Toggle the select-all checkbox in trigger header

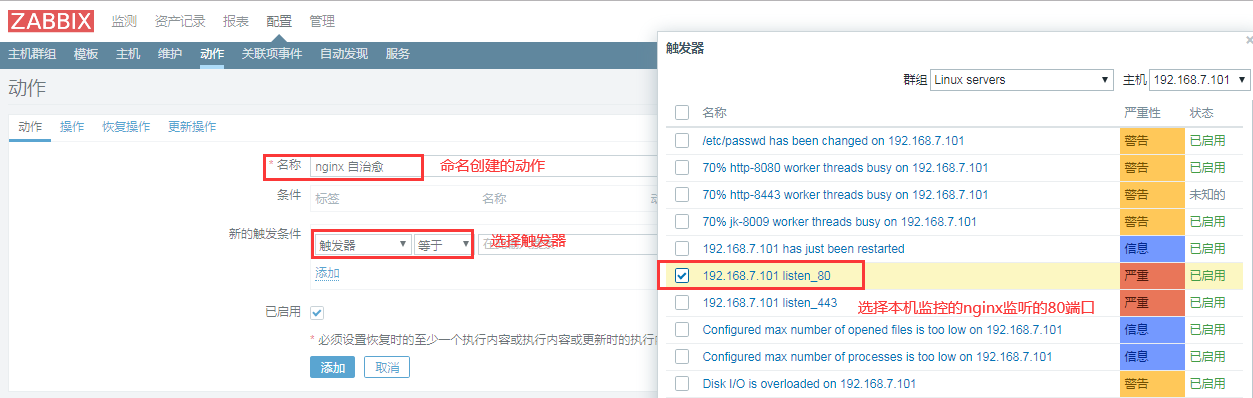(682, 112)
